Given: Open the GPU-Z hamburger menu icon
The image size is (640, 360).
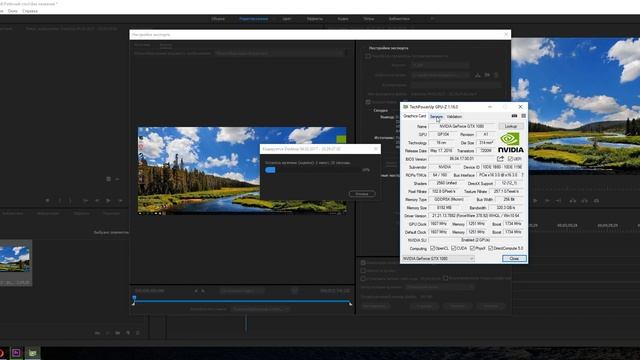Looking at the screenshot, I should (x=524, y=116).
